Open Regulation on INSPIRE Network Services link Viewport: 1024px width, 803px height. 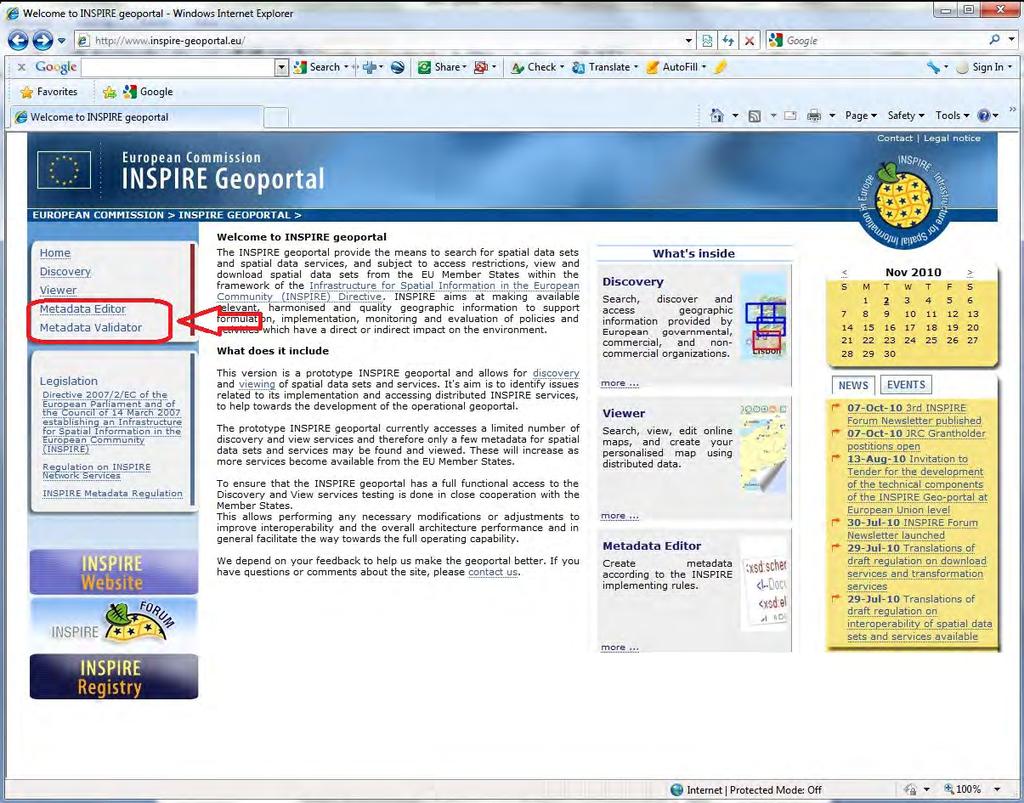97,471
